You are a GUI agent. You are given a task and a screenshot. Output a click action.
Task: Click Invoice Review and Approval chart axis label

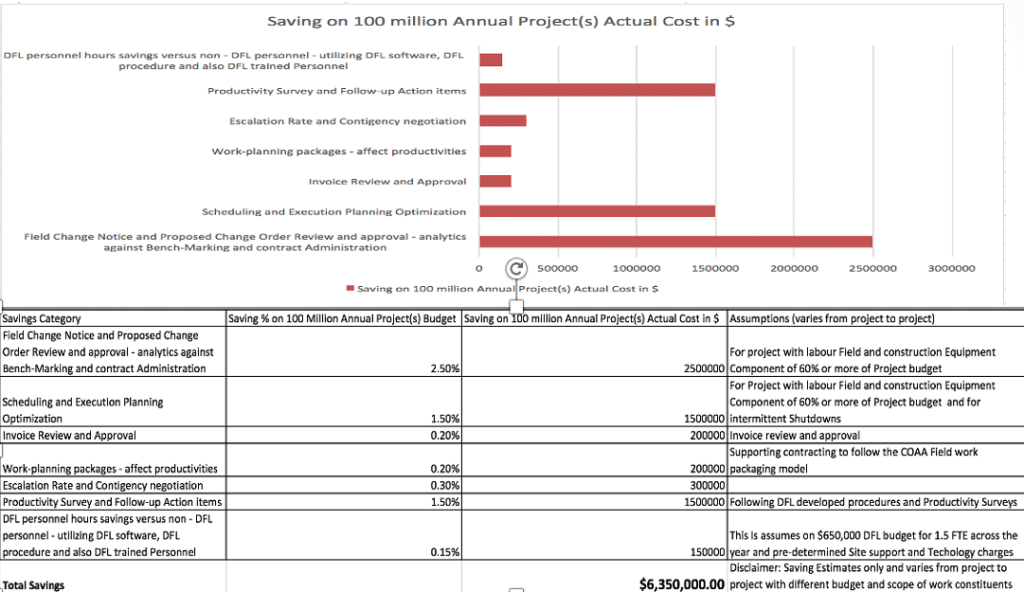[x=387, y=181]
